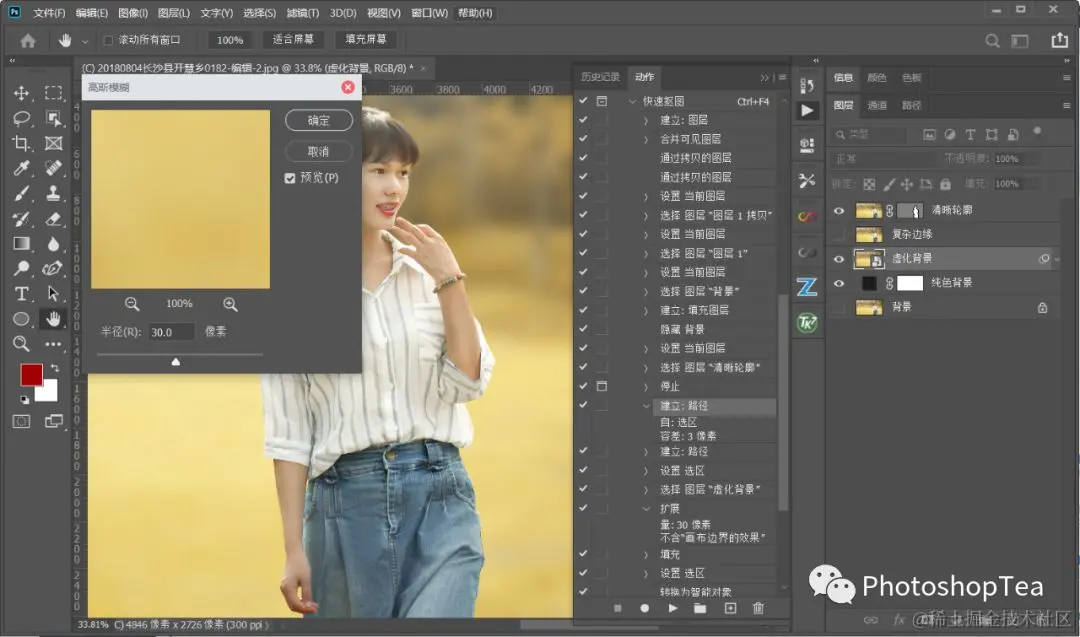Click the 确定 button in Gaussian Blur

pyautogui.click(x=319, y=121)
